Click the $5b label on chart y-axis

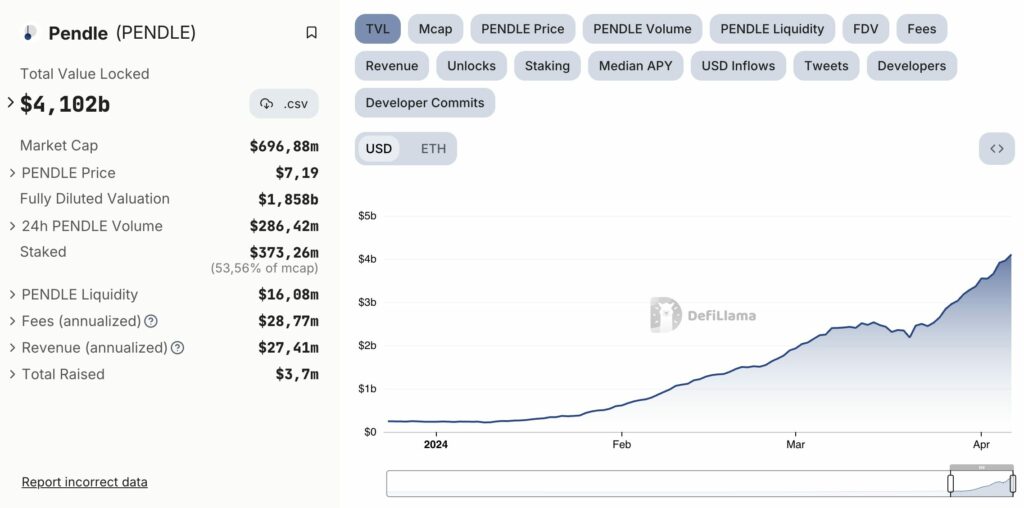point(367,216)
